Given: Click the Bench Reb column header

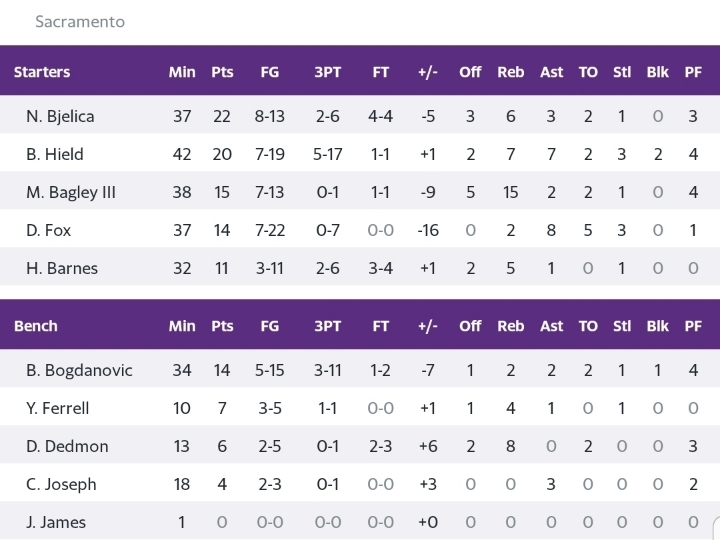Looking at the screenshot, I should [511, 326].
